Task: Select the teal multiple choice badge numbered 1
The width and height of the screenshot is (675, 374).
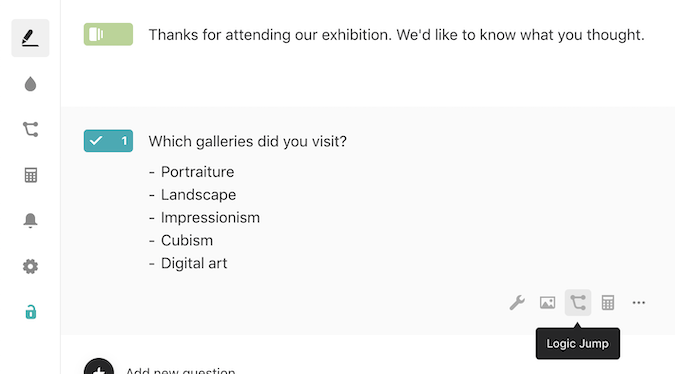Action: click(108, 141)
